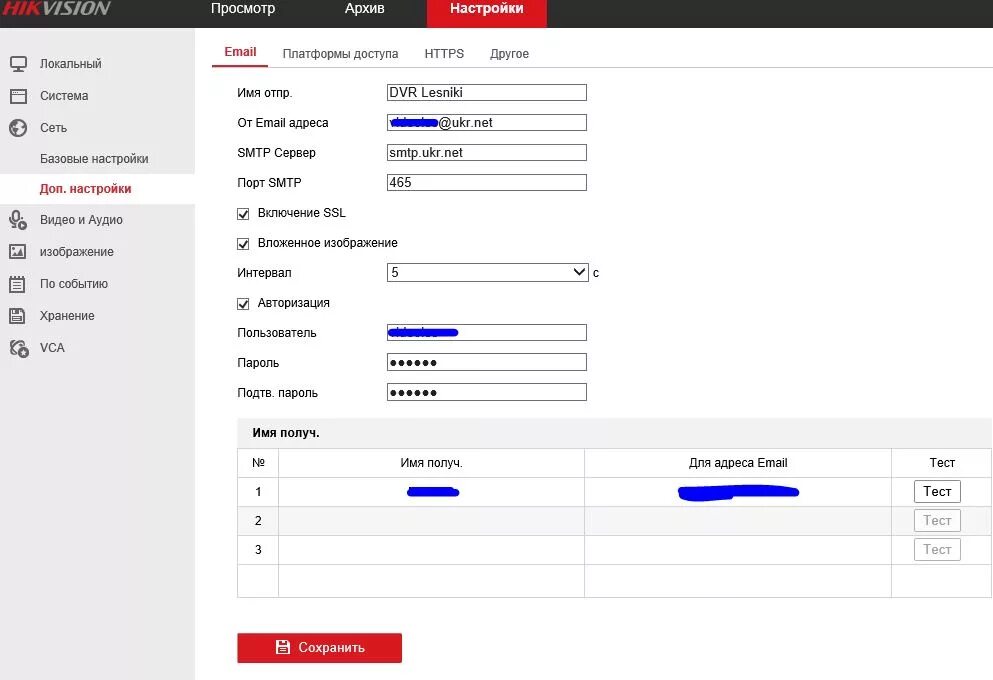Toggle the Вложенное изображение checkbox
This screenshot has height=680, width=993.
(x=243, y=244)
